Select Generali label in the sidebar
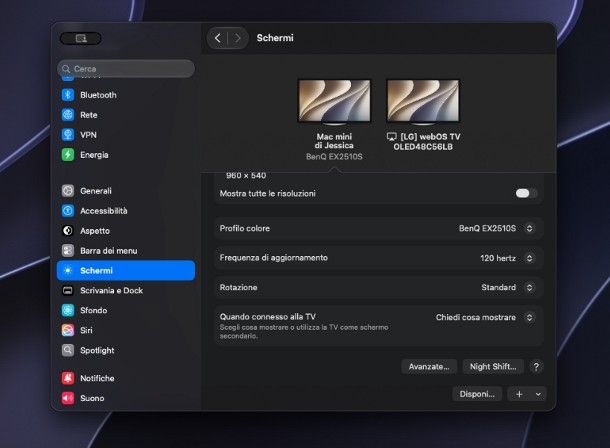The width and height of the screenshot is (610, 448). pyautogui.click(x=96, y=191)
